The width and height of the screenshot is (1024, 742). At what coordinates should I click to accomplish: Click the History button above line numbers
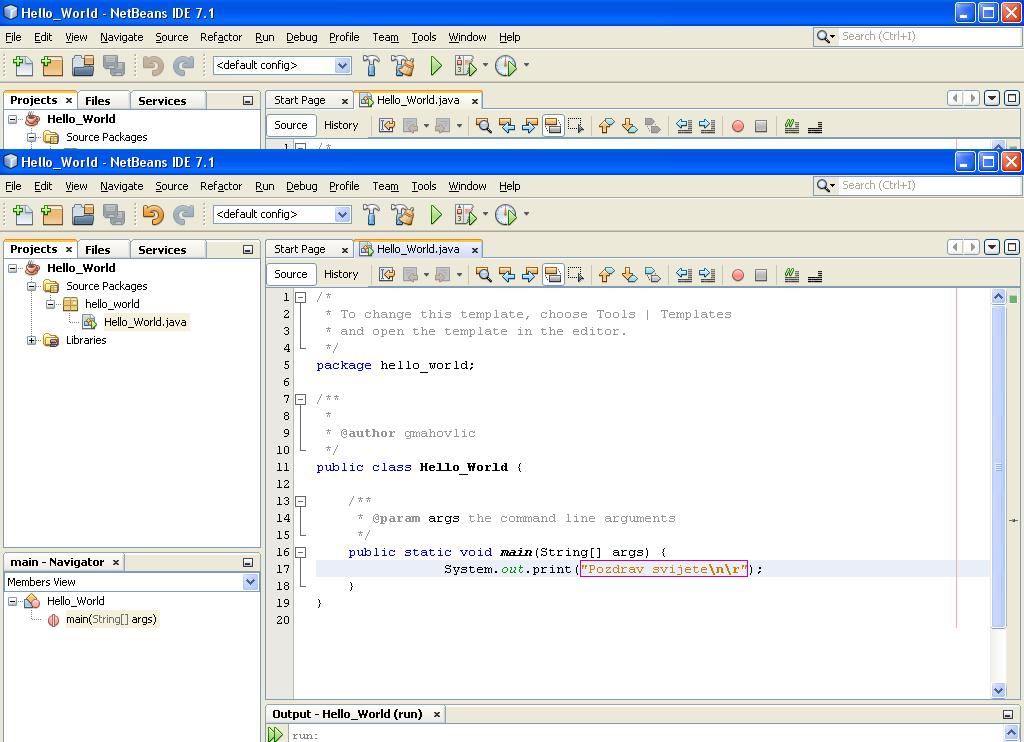click(341, 274)
